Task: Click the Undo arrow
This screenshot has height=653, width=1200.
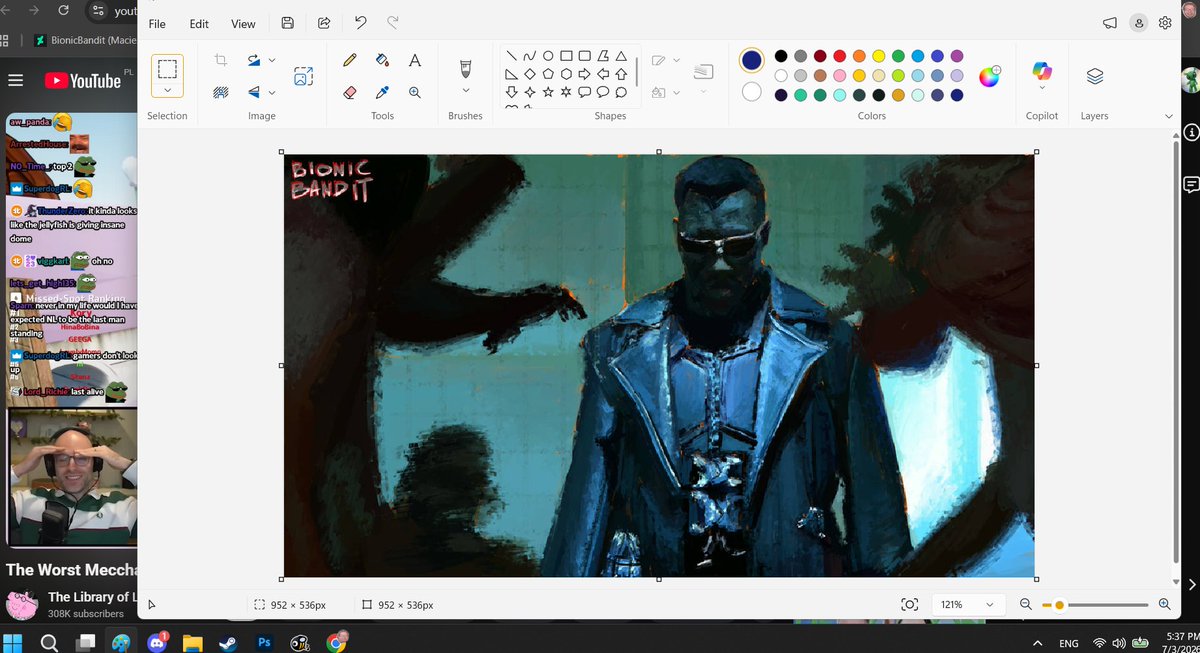Action: pyautogui.click(x=360, y=23)
